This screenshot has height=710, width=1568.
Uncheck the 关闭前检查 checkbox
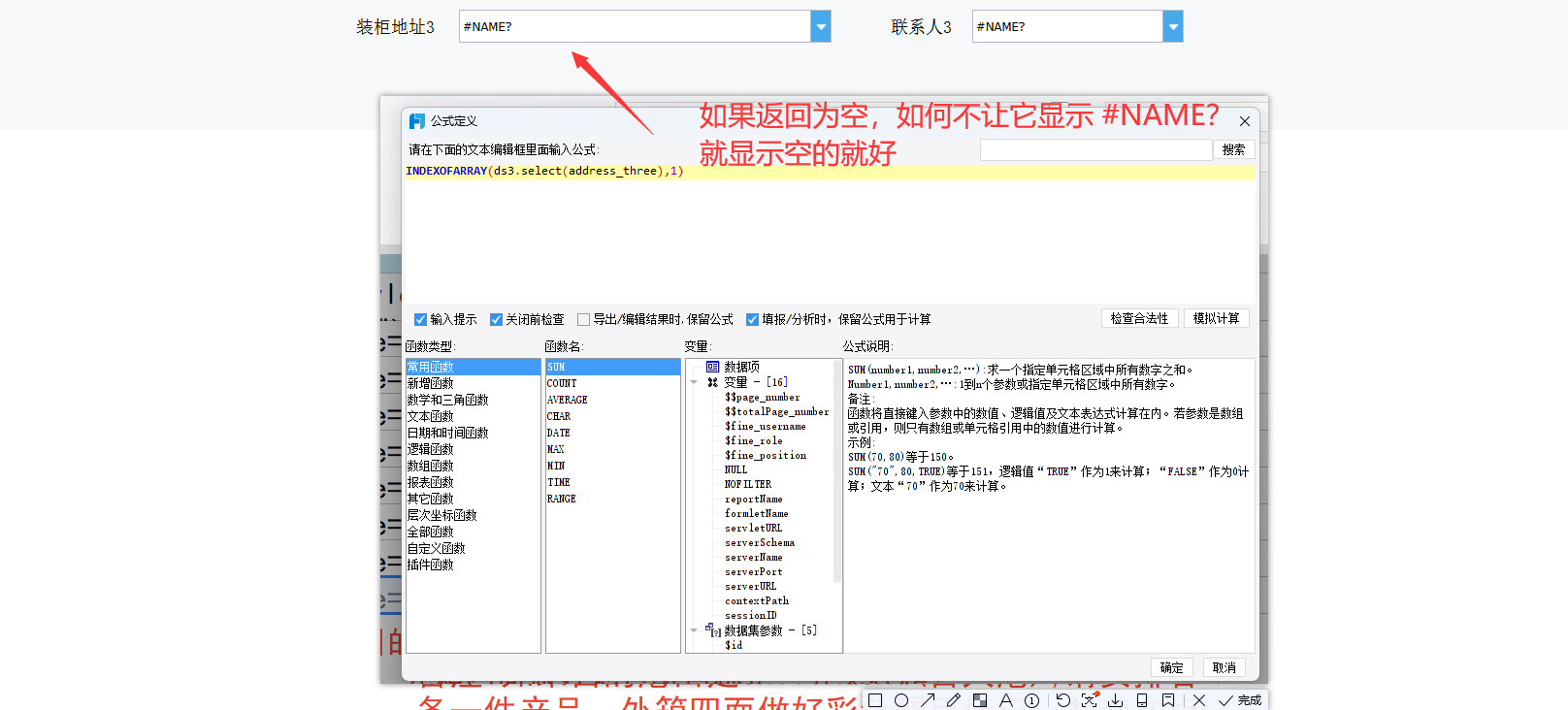point(496,319)
